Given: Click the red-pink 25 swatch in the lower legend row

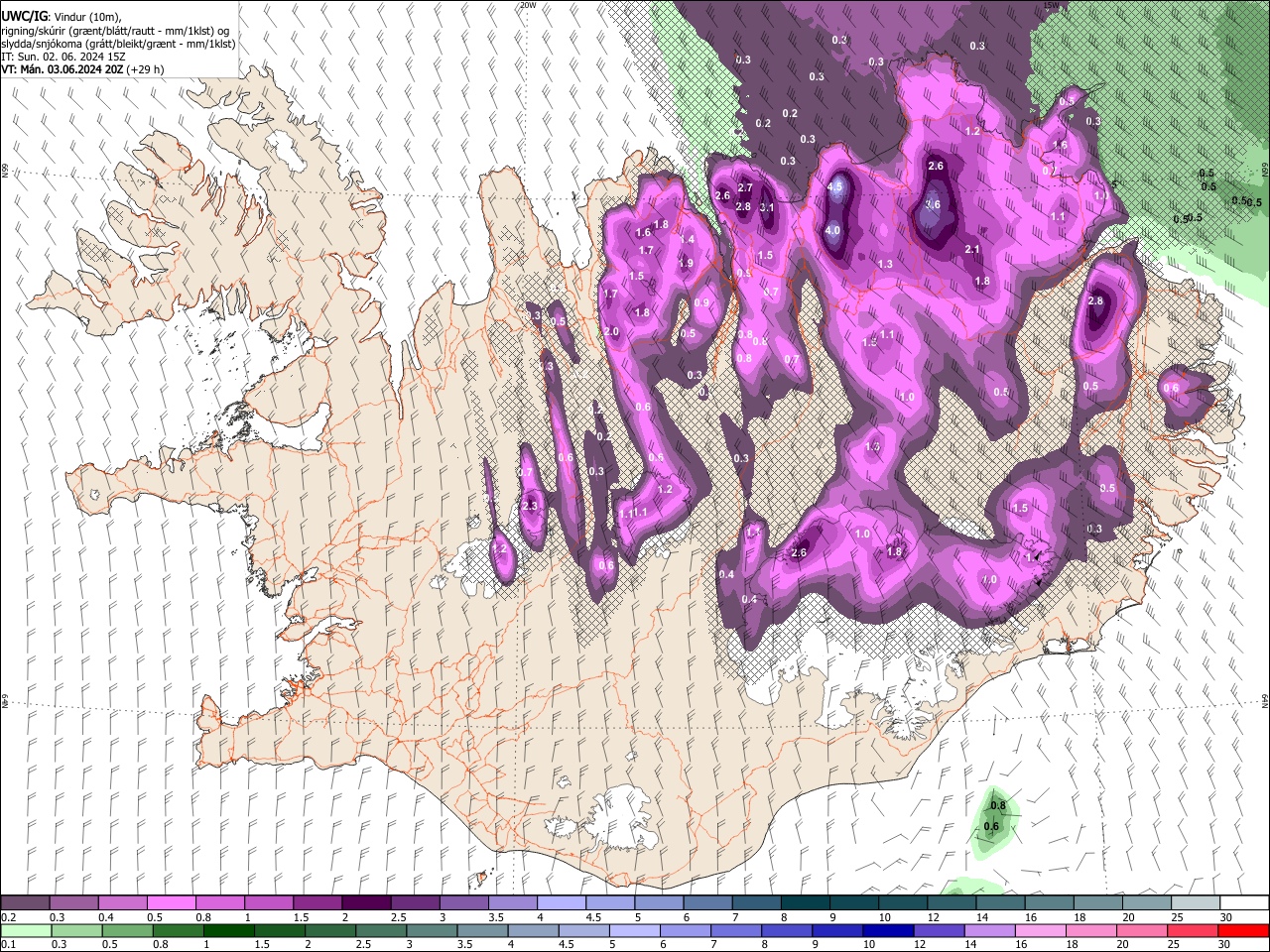Looking at the screenshot, I should (1194, 930).
